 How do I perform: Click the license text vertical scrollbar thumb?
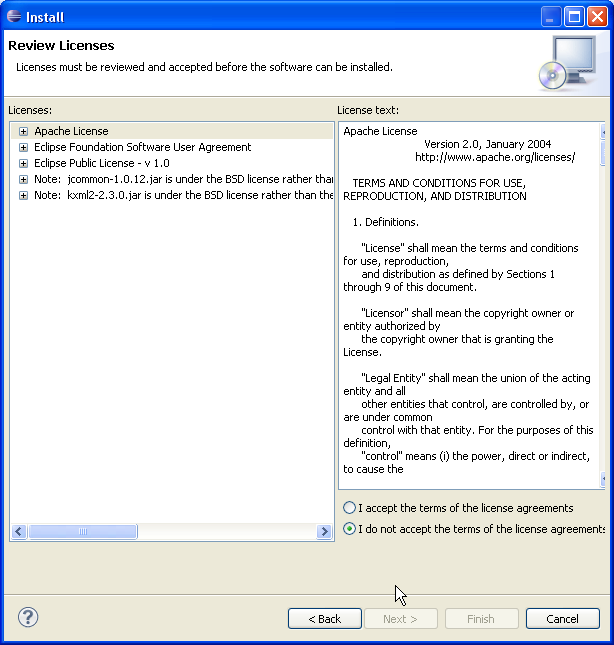[603, 153]
